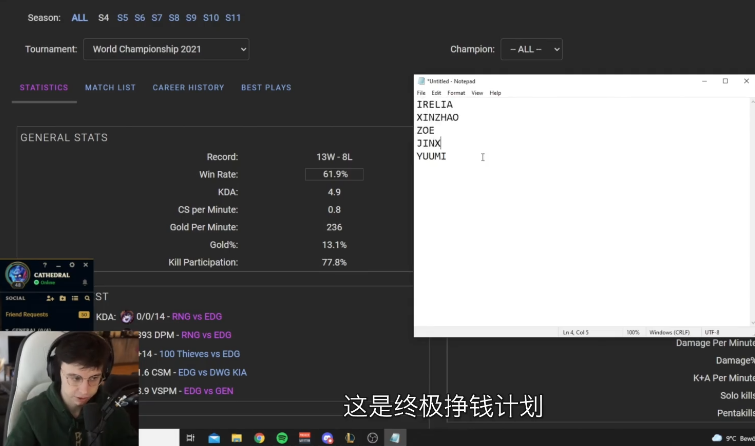
Task: Launch Google Chrome from taskbar
Action: (259, 438)
